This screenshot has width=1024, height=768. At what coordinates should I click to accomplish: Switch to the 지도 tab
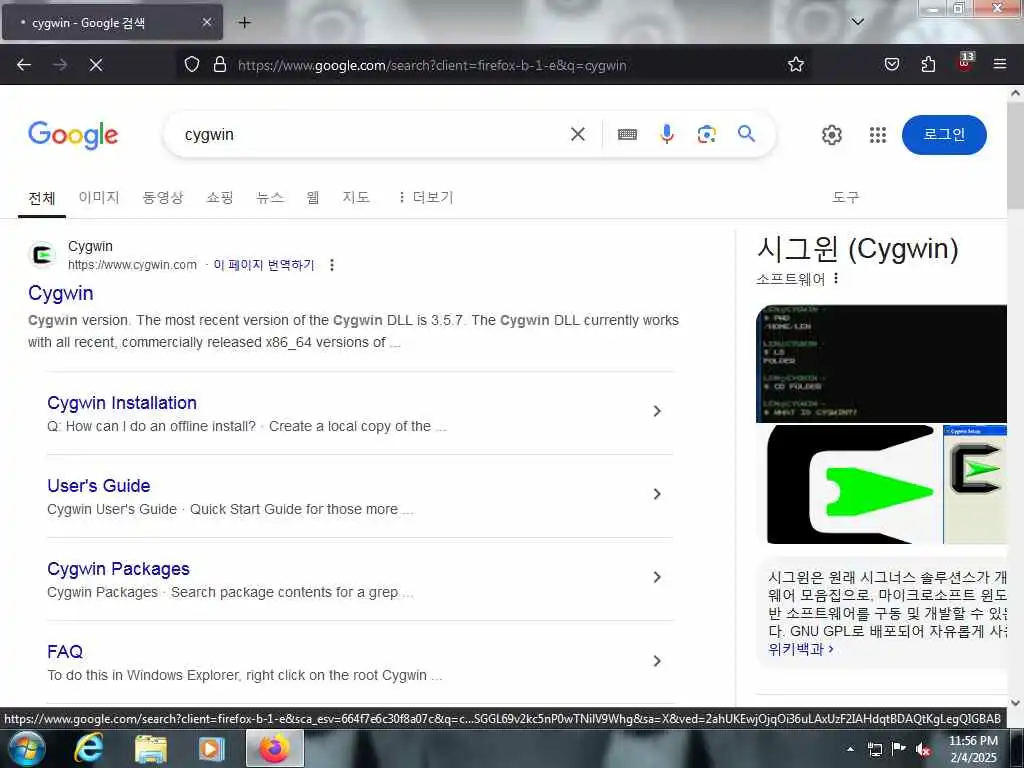(356, 197)
